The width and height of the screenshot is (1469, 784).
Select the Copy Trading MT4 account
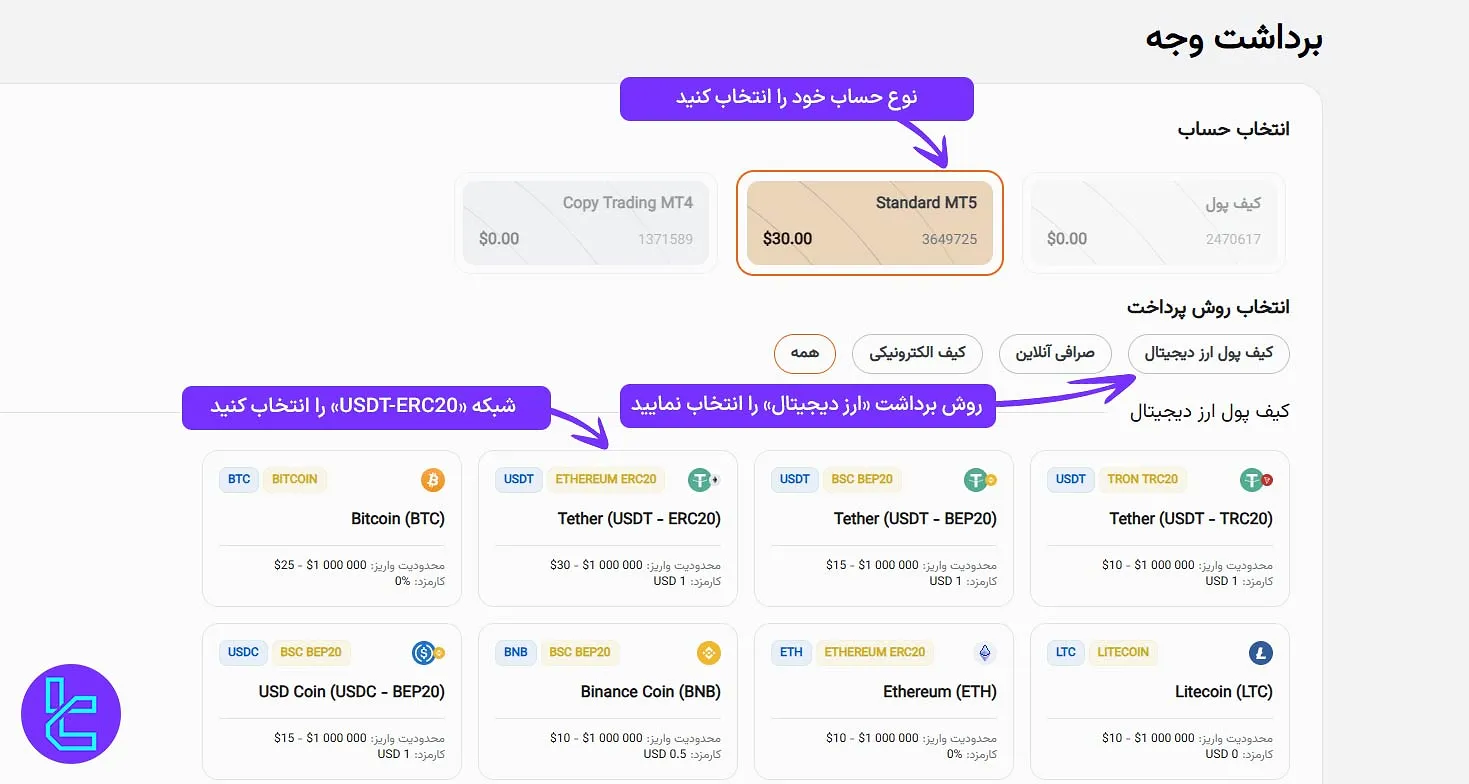click(x=586, y=222)
